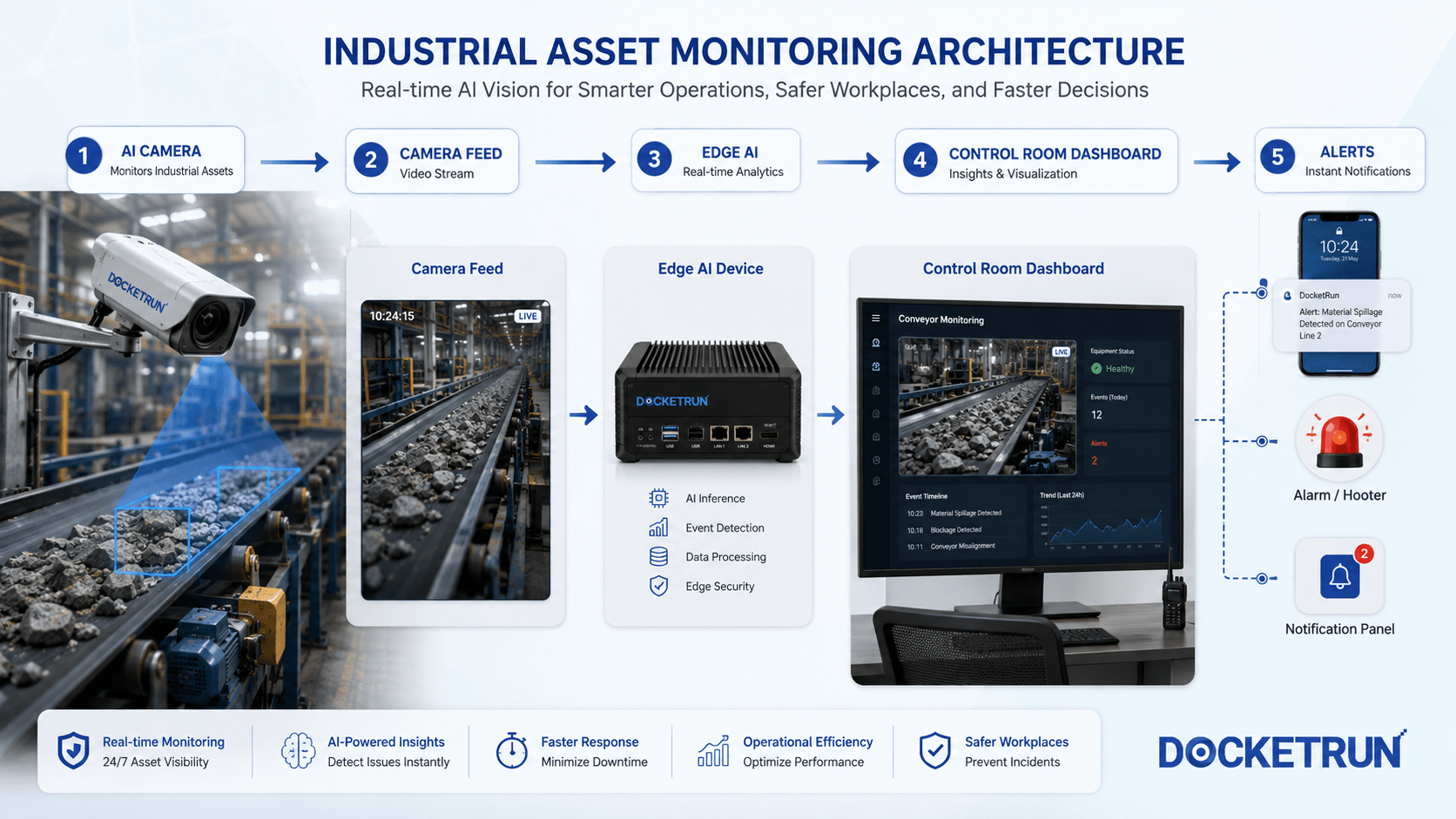Image resolution: width=1456 pixels, height=819 pixels.
Task: Select the CONTROL ROOM DASHBOARD step card
Action: tap(1036, 162)
